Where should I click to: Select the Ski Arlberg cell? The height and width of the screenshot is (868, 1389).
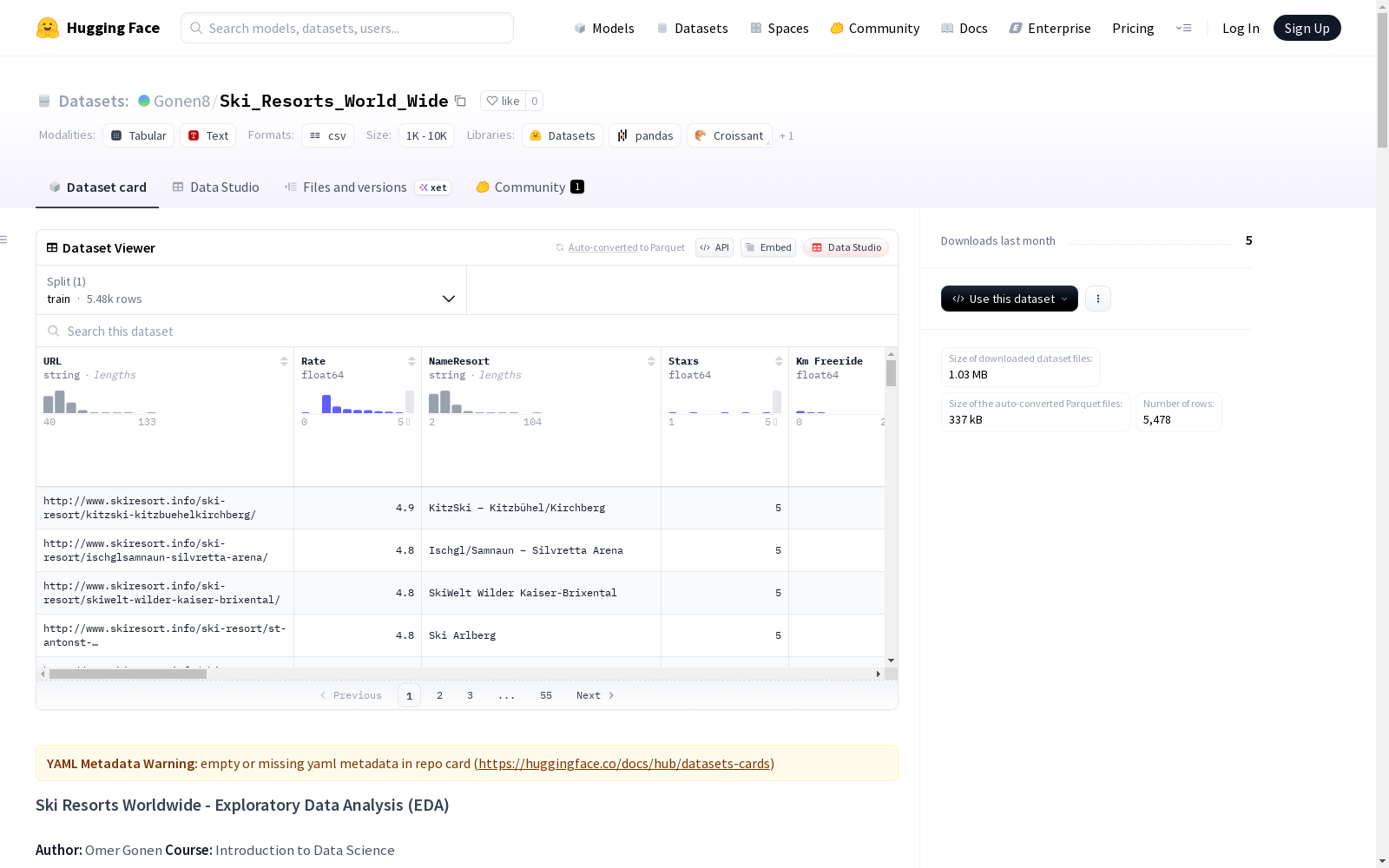(541, 635)
